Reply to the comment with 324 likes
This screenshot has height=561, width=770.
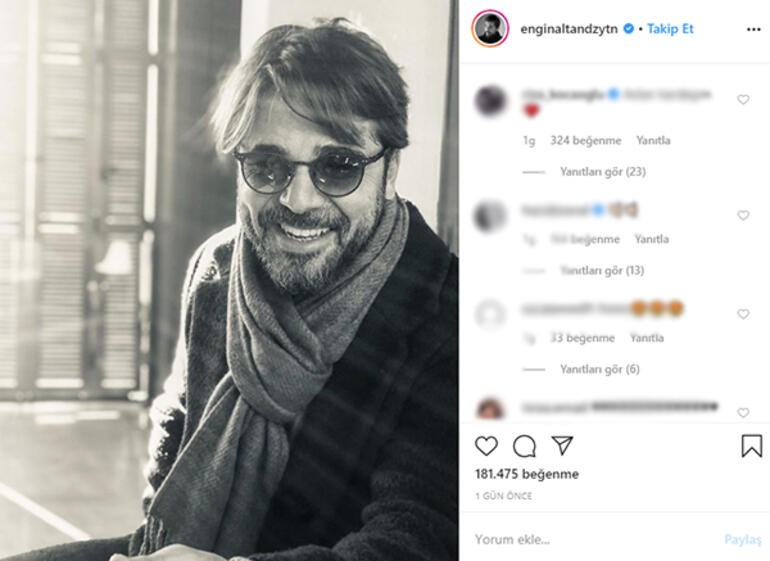tap(652, 141)
